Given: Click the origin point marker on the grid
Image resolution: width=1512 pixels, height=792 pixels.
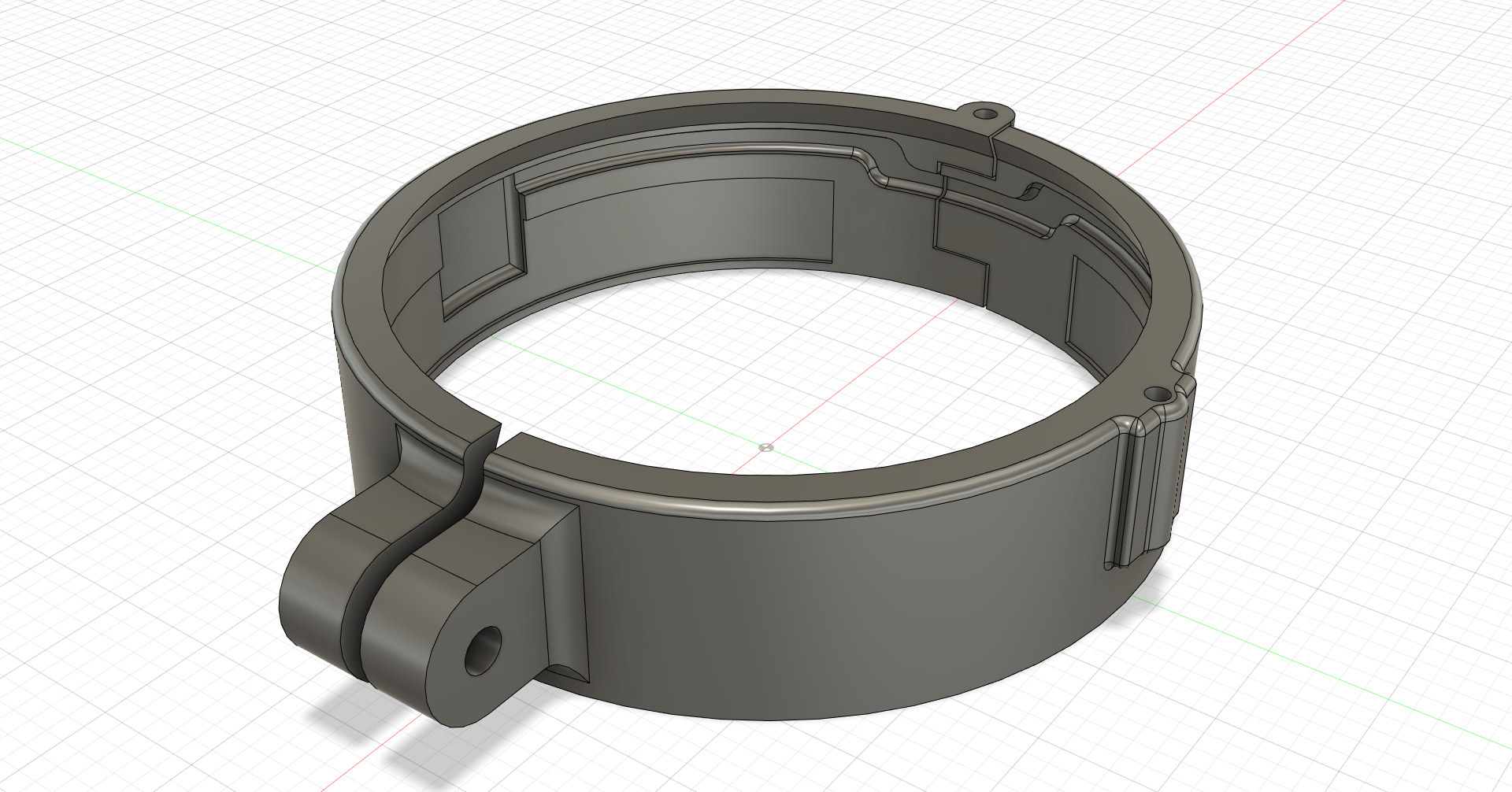Looking at the screenshot, I should [x=767, y=447].
